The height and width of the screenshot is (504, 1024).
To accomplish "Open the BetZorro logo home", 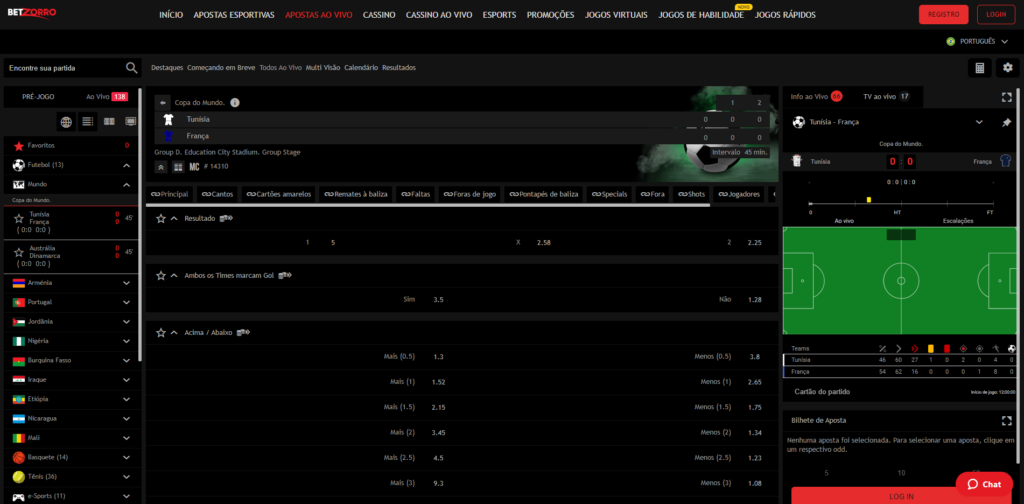I will pyautogui.click(x=31, y=12).
